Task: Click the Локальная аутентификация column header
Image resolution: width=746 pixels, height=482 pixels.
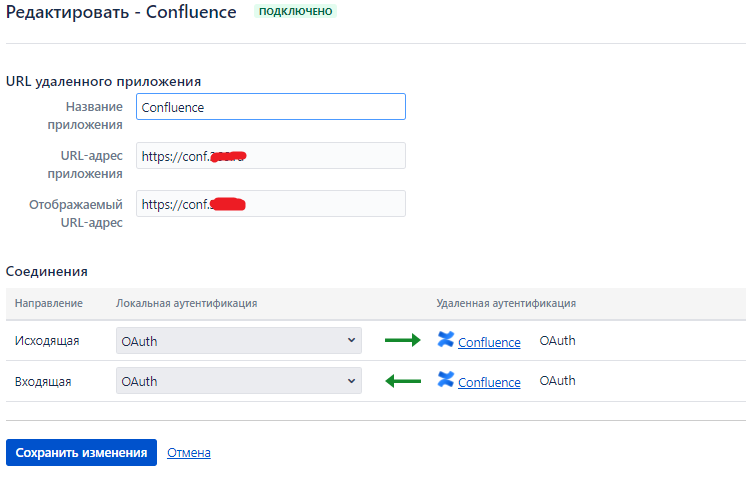Action: pos(186,303)
